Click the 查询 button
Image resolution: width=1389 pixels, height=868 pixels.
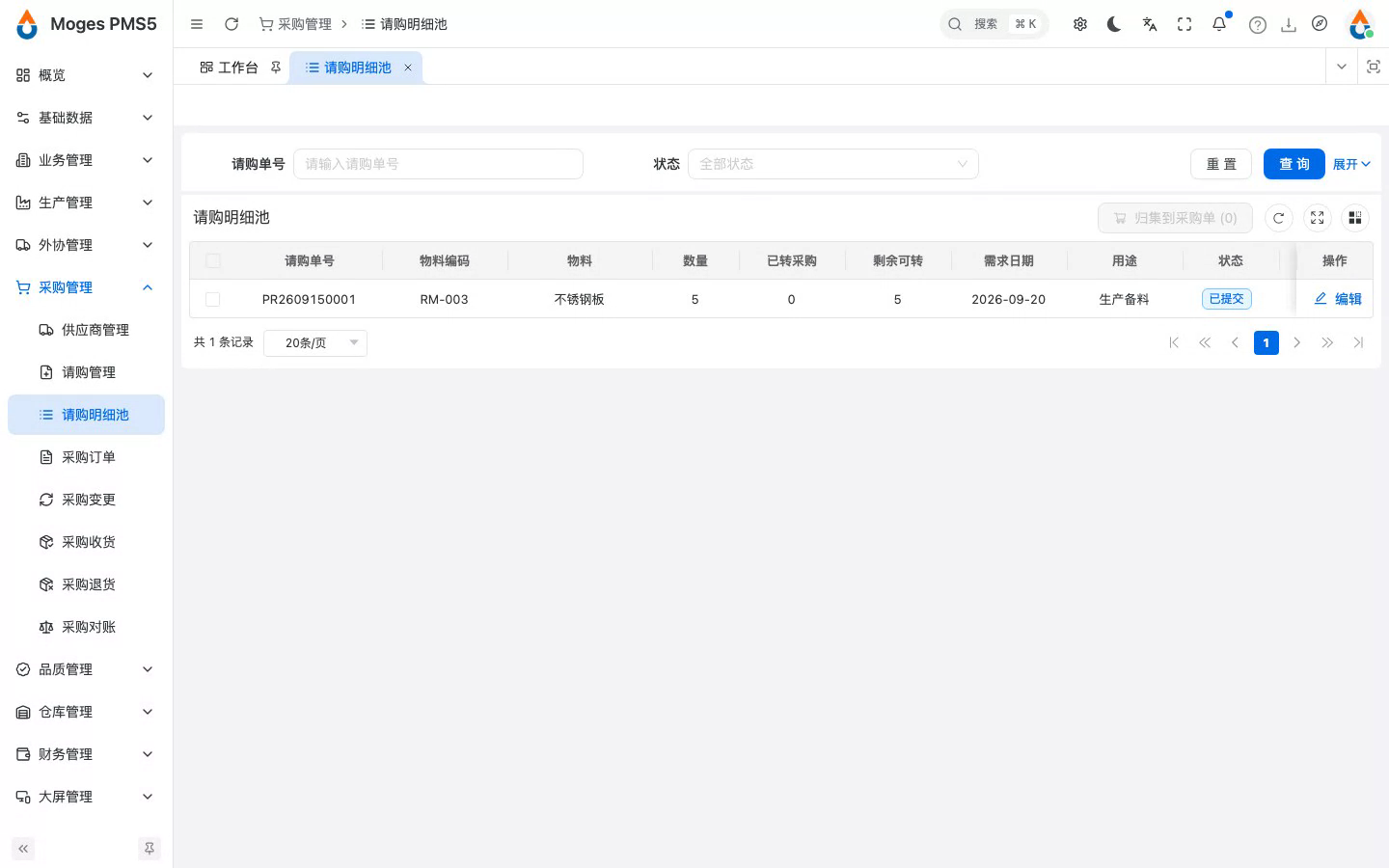1294,164
